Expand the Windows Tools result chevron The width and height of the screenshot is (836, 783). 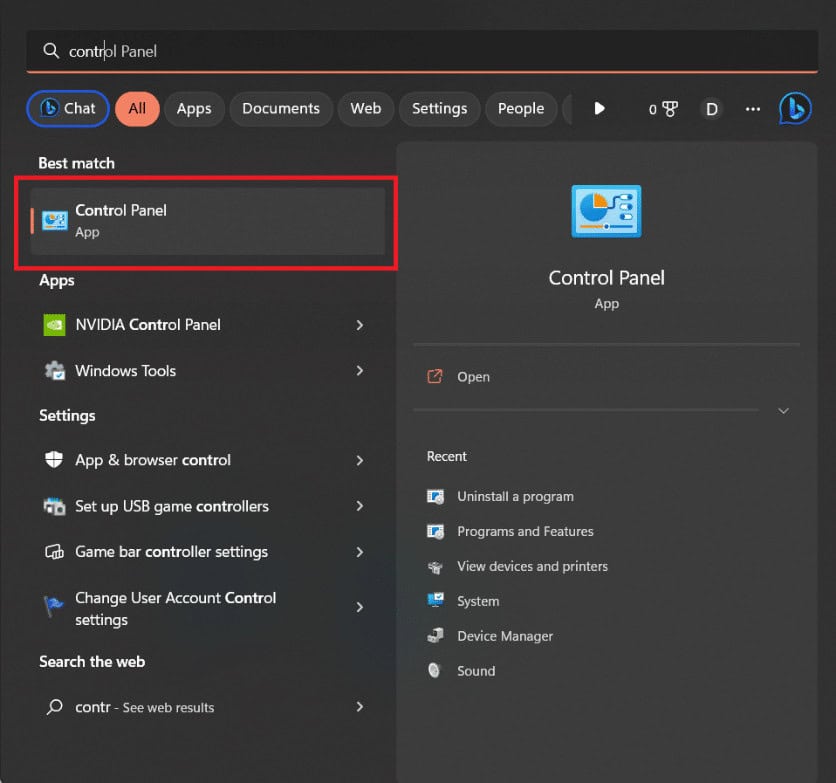[x=360, y=371]
